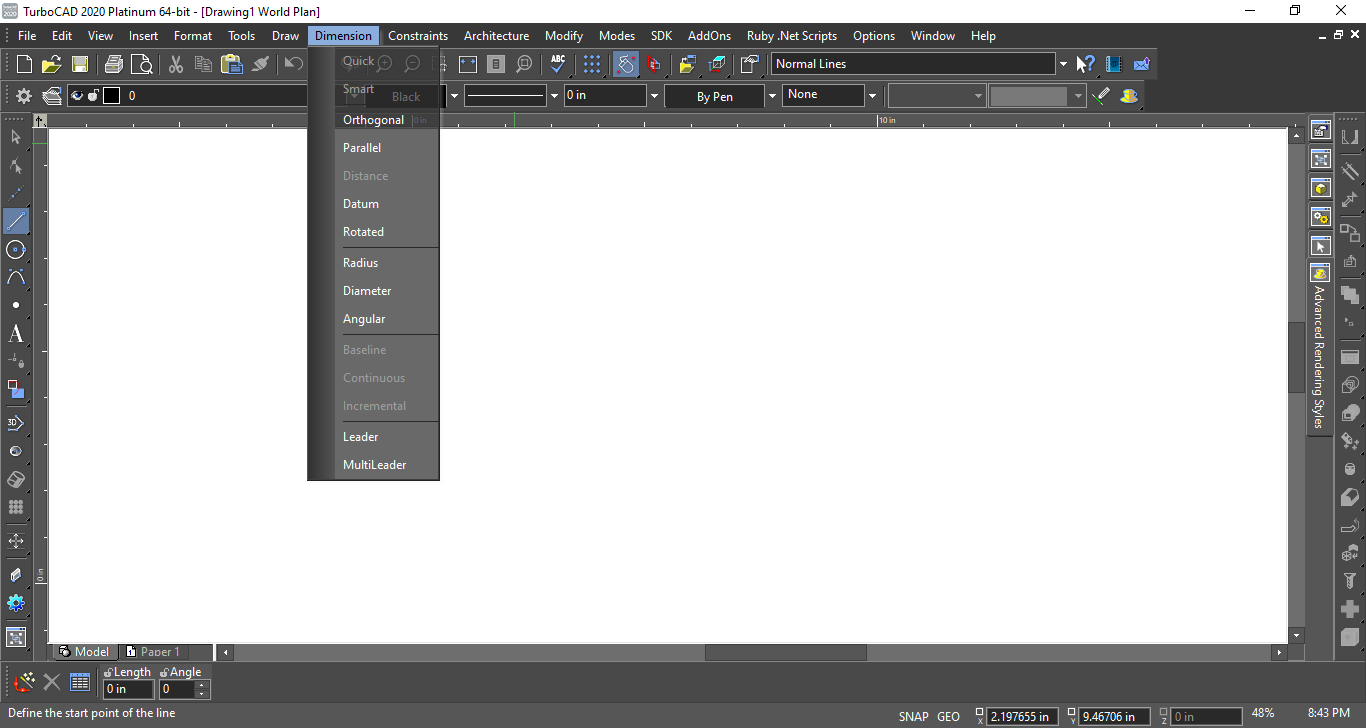Screen dimensions: 1366x728
Task: Open drawing setup with the gear icon
Action: coord(24,96)
